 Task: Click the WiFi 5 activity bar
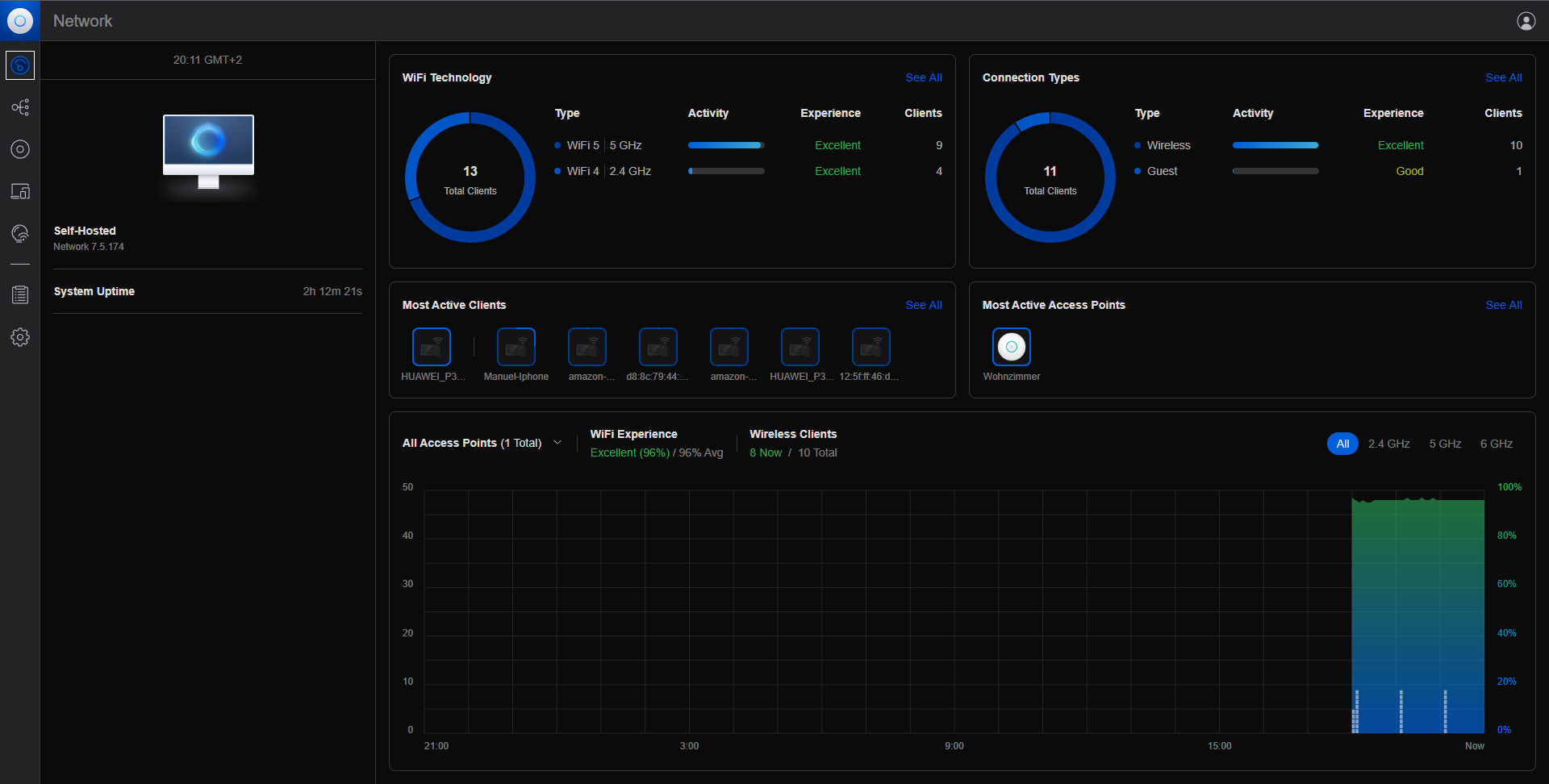tap(725, 145)
